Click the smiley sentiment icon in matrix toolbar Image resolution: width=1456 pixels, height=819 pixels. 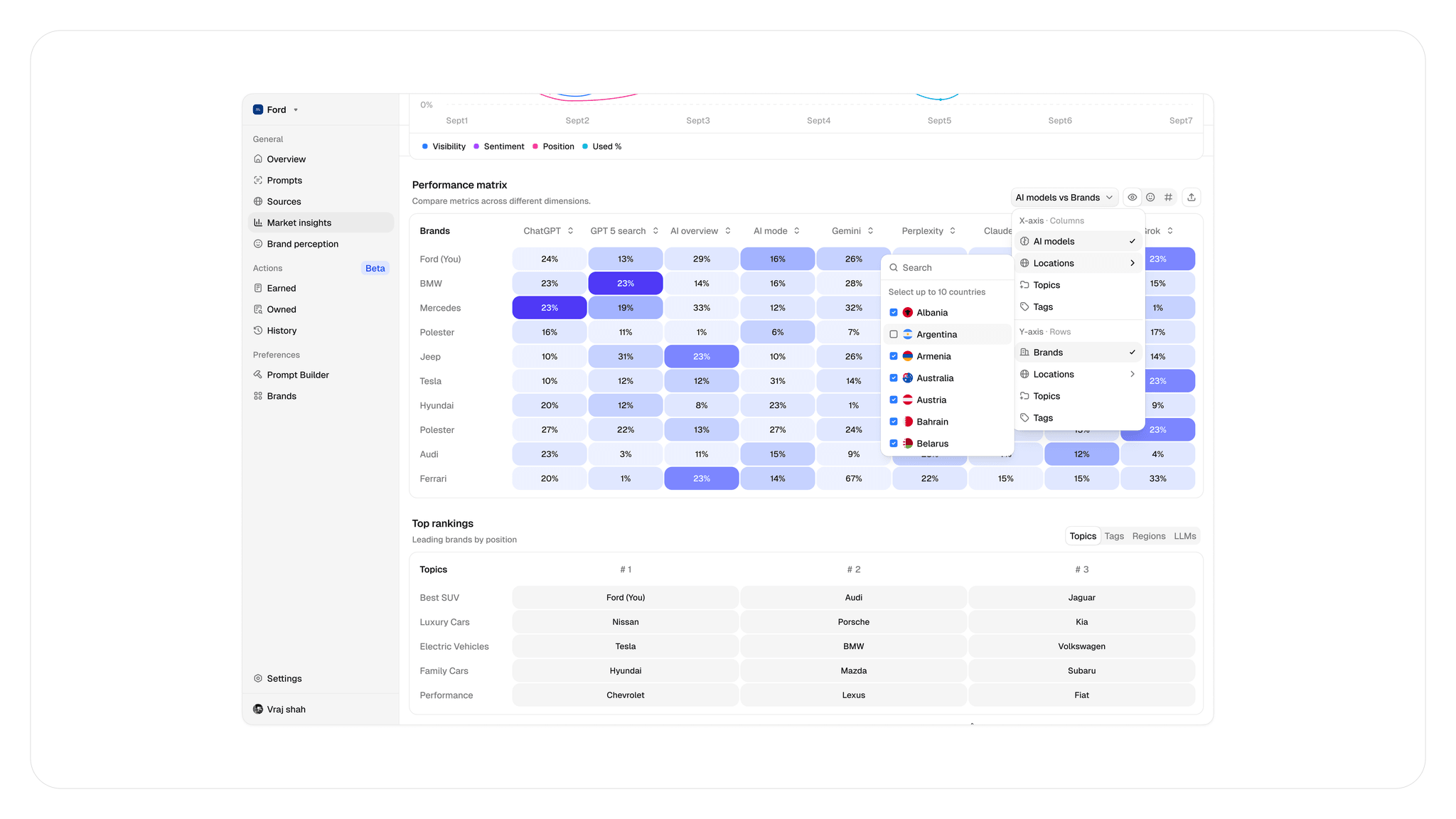pos(1150,198)
